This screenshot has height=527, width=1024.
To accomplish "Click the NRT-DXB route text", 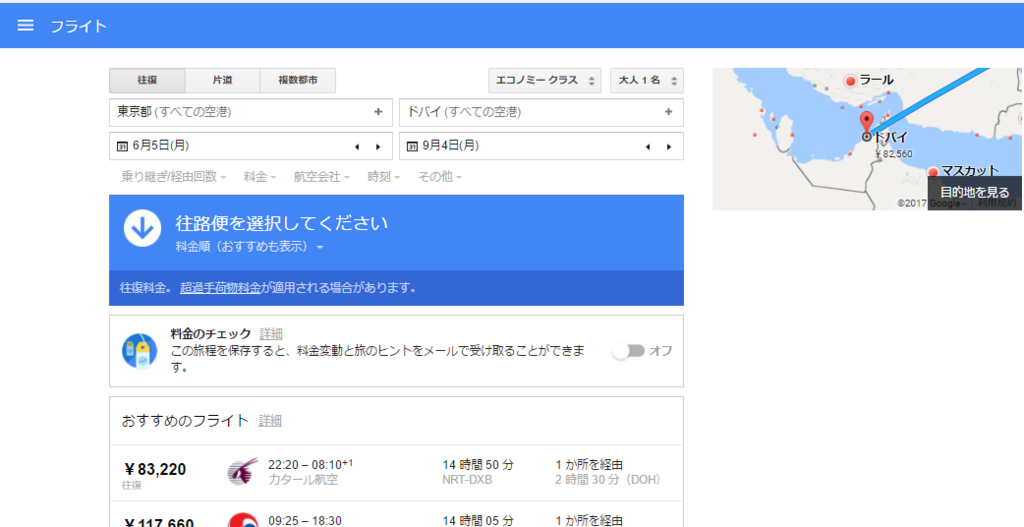I will coord(467,480).
